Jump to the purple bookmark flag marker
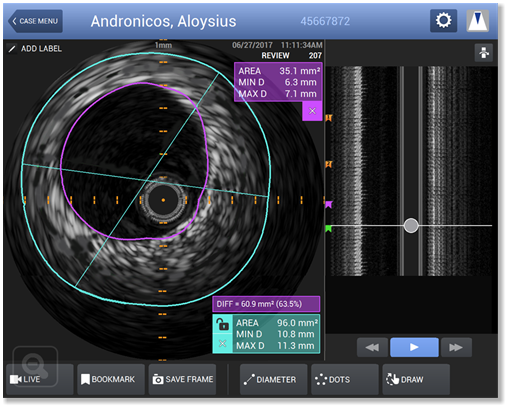This screenshot has width=511, height=411. click(329, 204)
